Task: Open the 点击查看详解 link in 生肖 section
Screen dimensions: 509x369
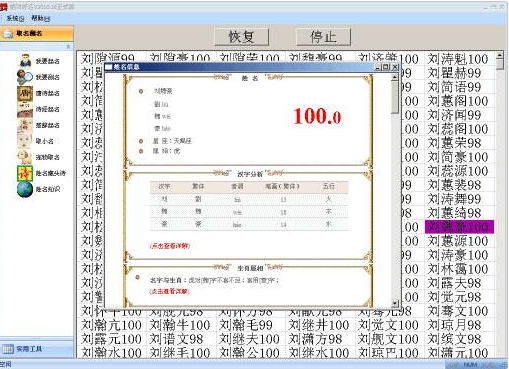Action: 170,291
